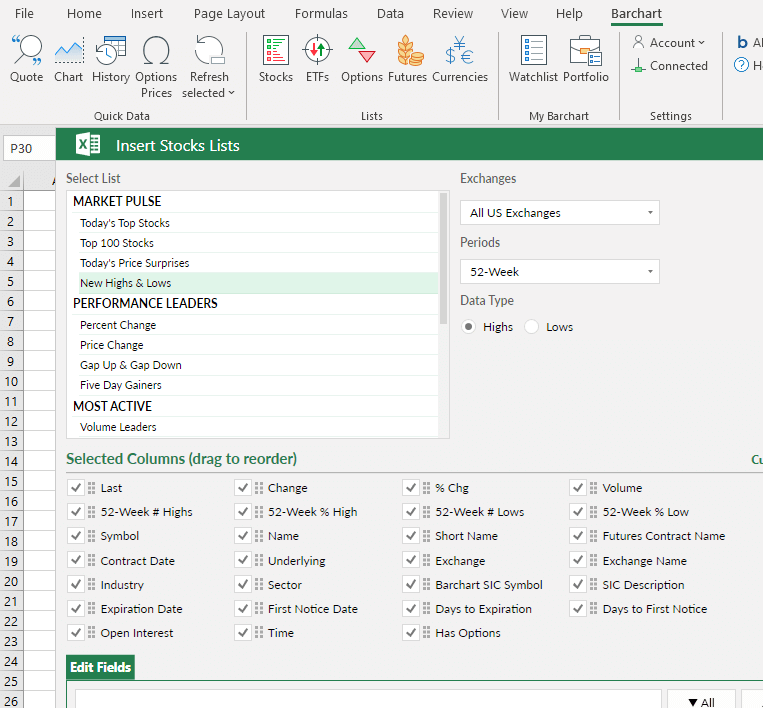This screenshot has width=764, height=708.
Task: Open the Page Layout tab
Action: click(229, 14)
